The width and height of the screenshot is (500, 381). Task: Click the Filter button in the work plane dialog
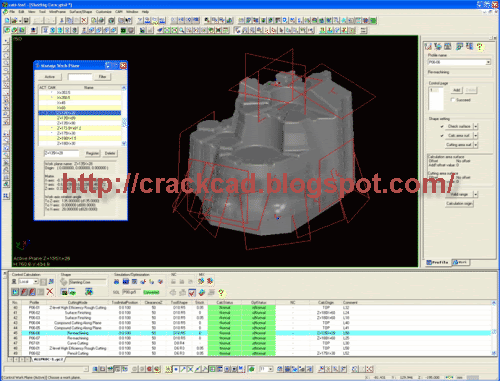click(102, 77)
